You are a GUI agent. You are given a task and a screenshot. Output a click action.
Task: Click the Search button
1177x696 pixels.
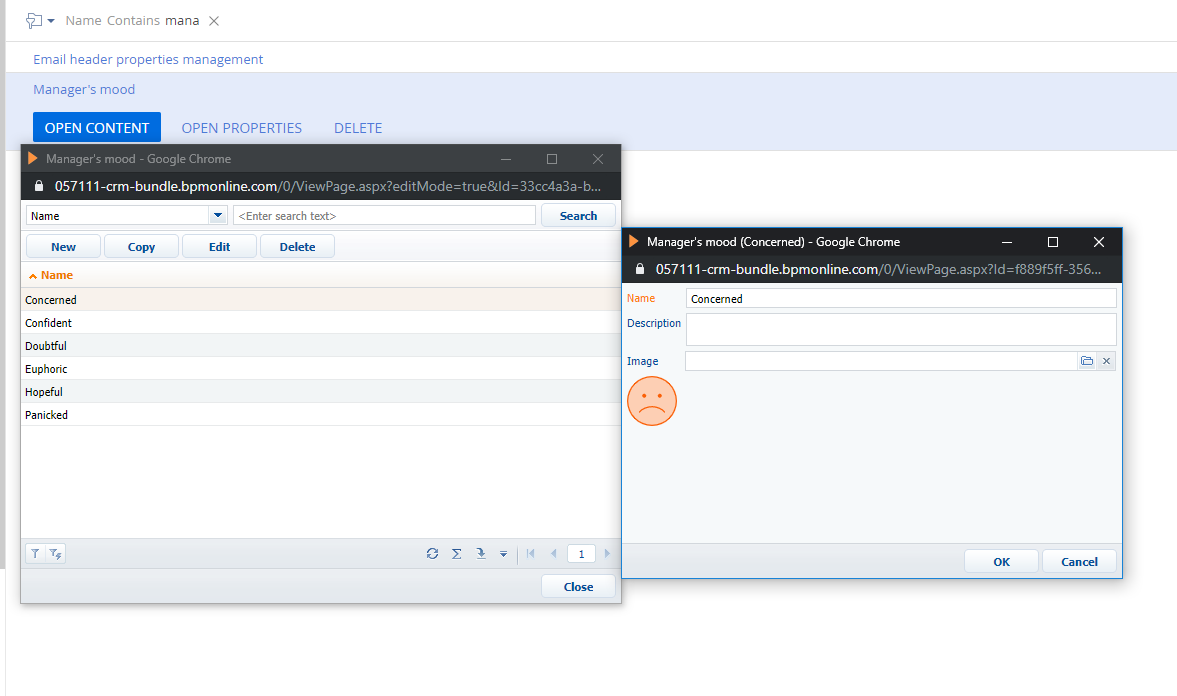(578, 215)
